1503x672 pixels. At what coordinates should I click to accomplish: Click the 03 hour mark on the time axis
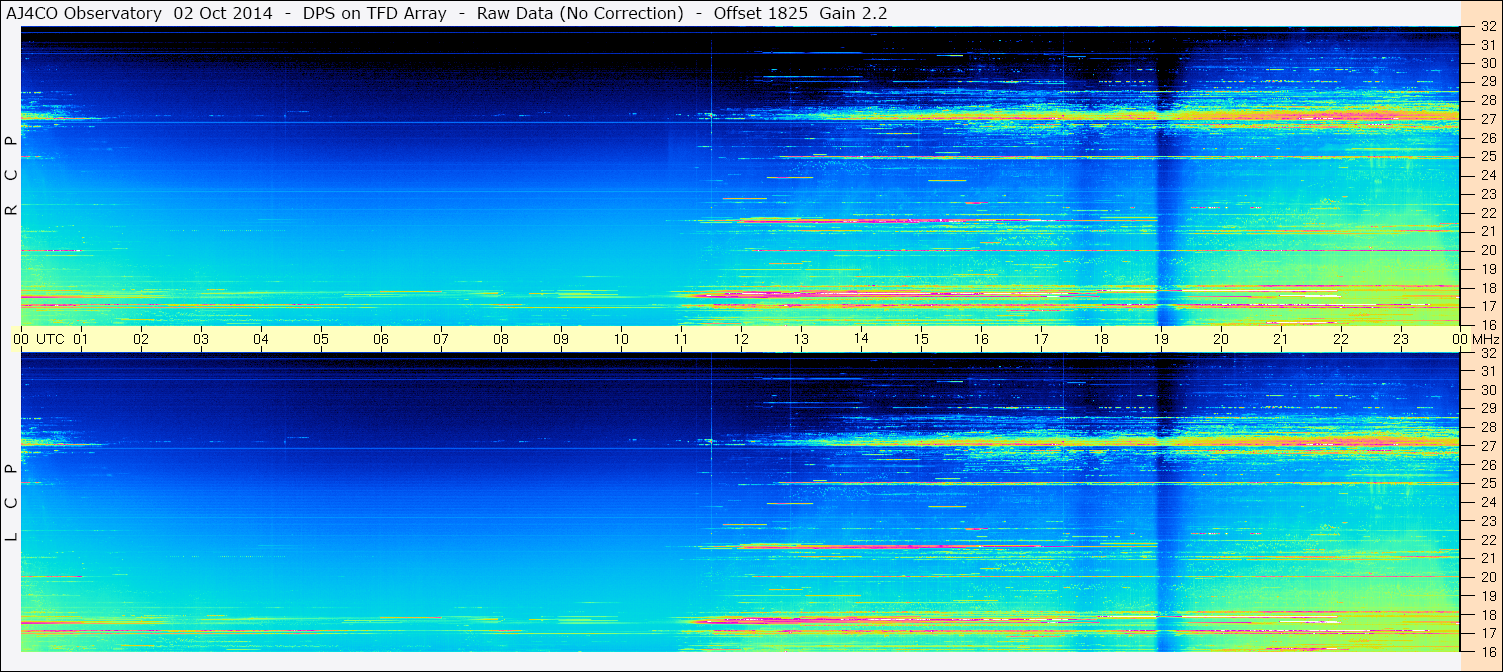[201, 339]
